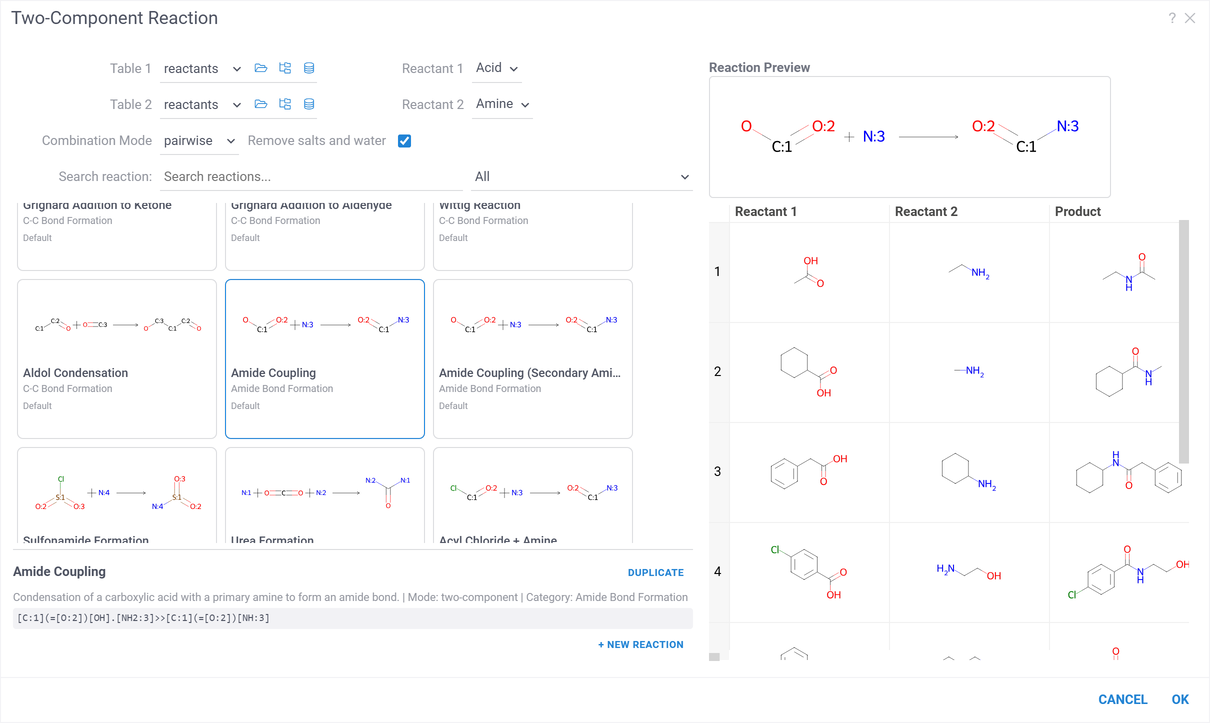The width and height of the screenshot is (1210, 723).
Task: Open file for Table 1 via folder icon
Action: point(261,68)
